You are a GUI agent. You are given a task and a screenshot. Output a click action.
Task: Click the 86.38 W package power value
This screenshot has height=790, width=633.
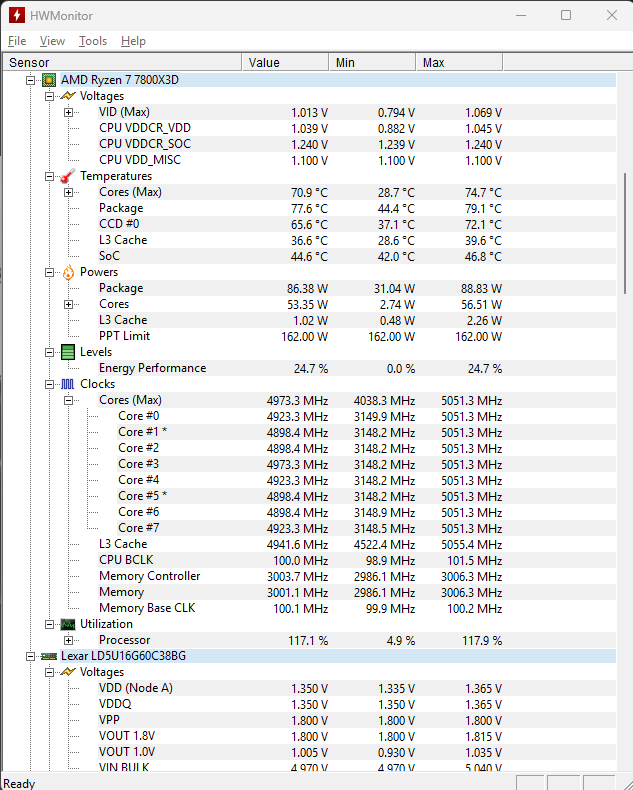tap(307, 289)
